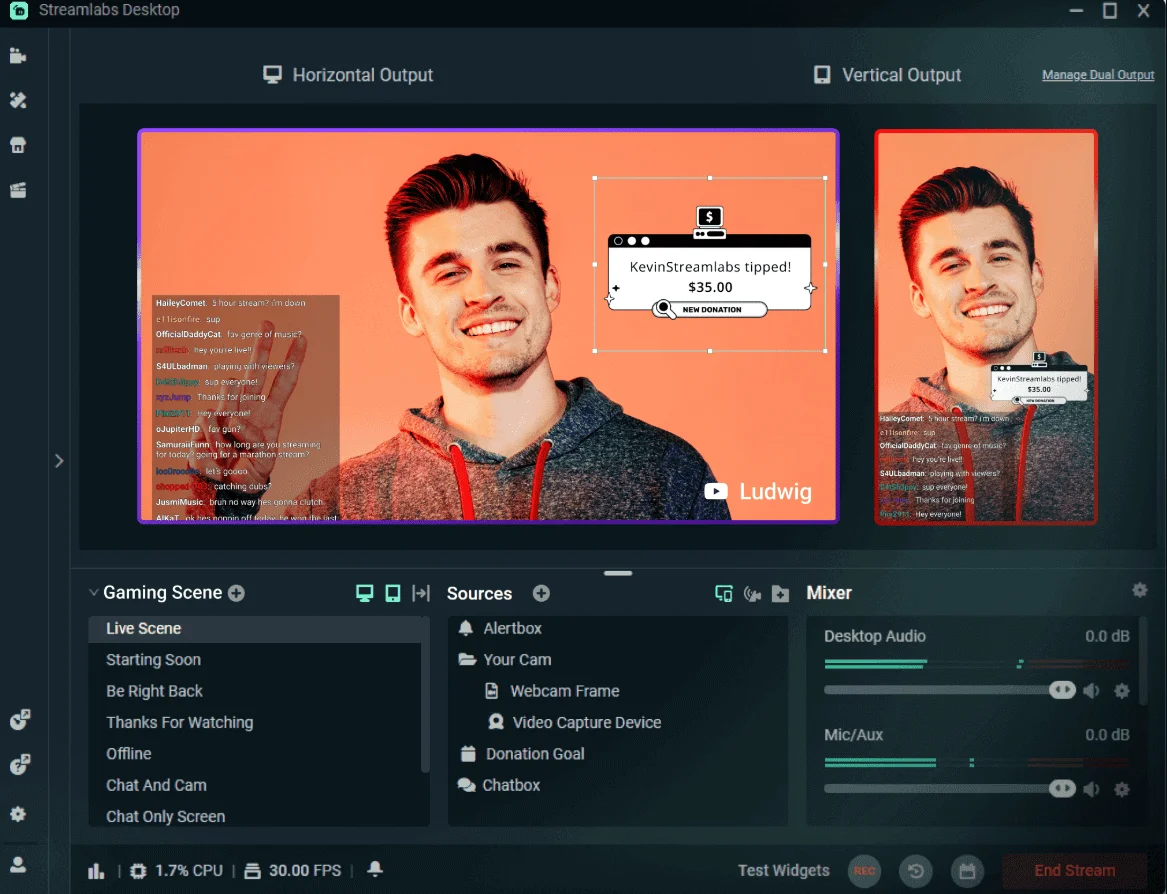Open the Editor camera icon in sidebar
Screen dimensions: 1167x894
pyautogui.click(x=17, y=56)
